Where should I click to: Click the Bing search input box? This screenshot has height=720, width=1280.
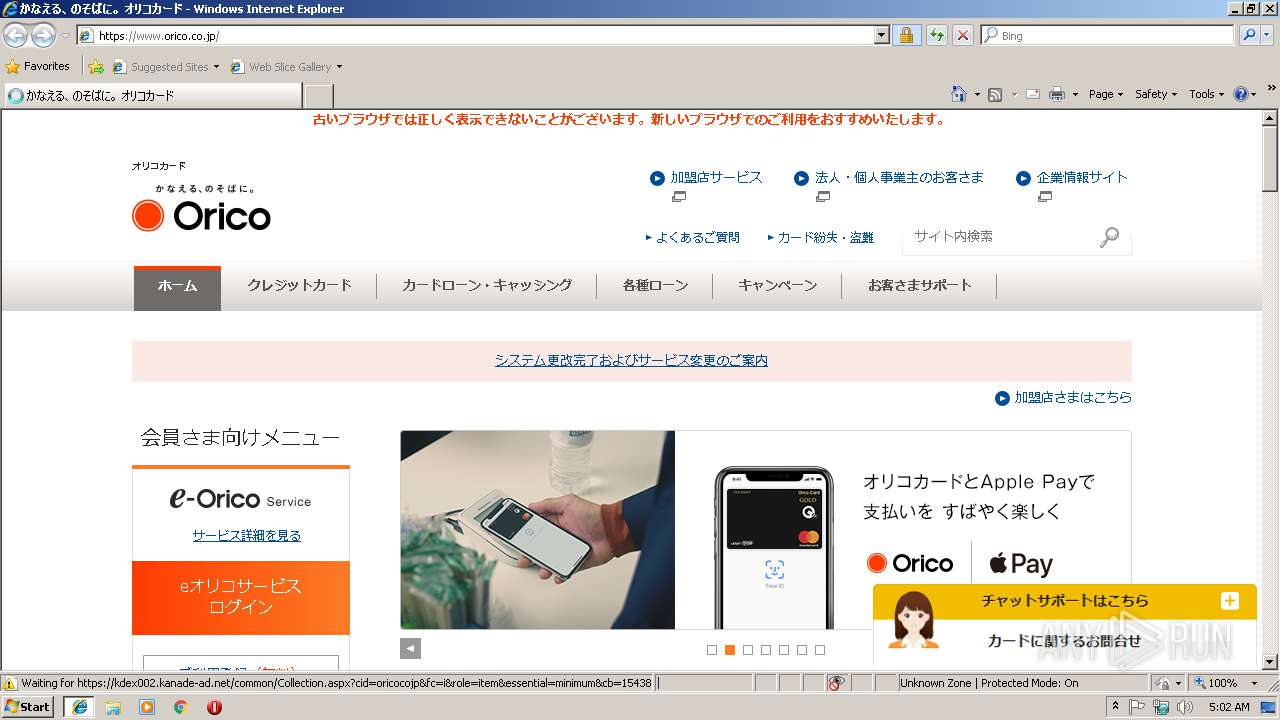coord(1107,35)
